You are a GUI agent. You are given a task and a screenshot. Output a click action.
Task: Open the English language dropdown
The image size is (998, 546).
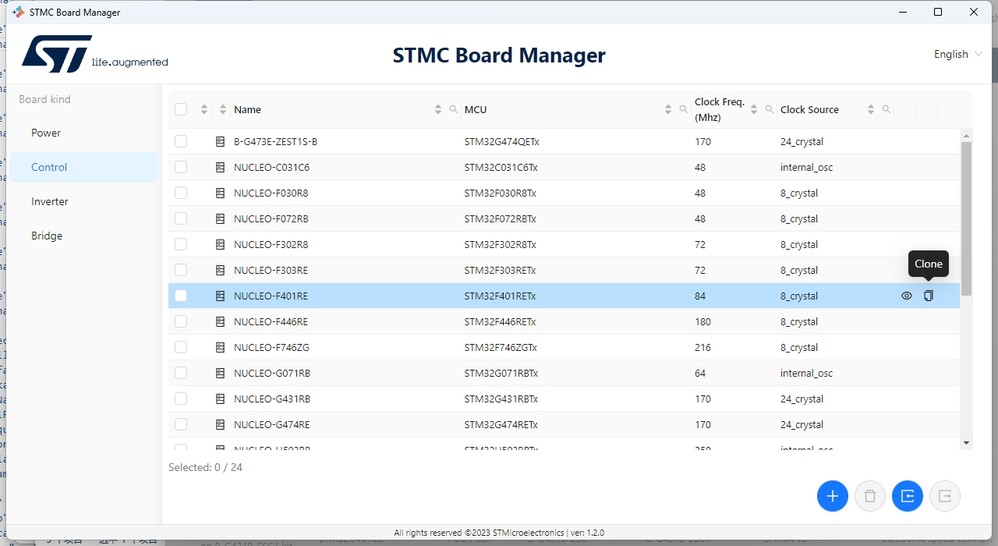[958, 54]
